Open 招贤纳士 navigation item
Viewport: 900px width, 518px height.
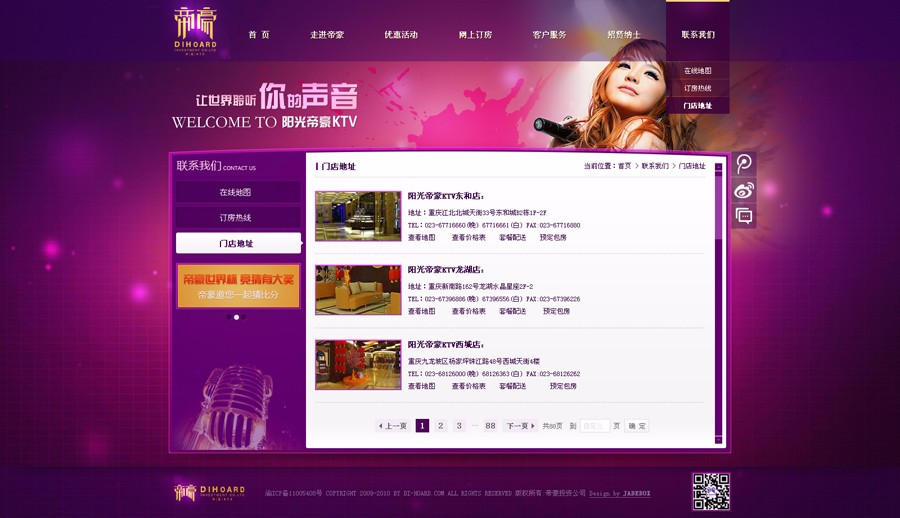click(624, 34)
